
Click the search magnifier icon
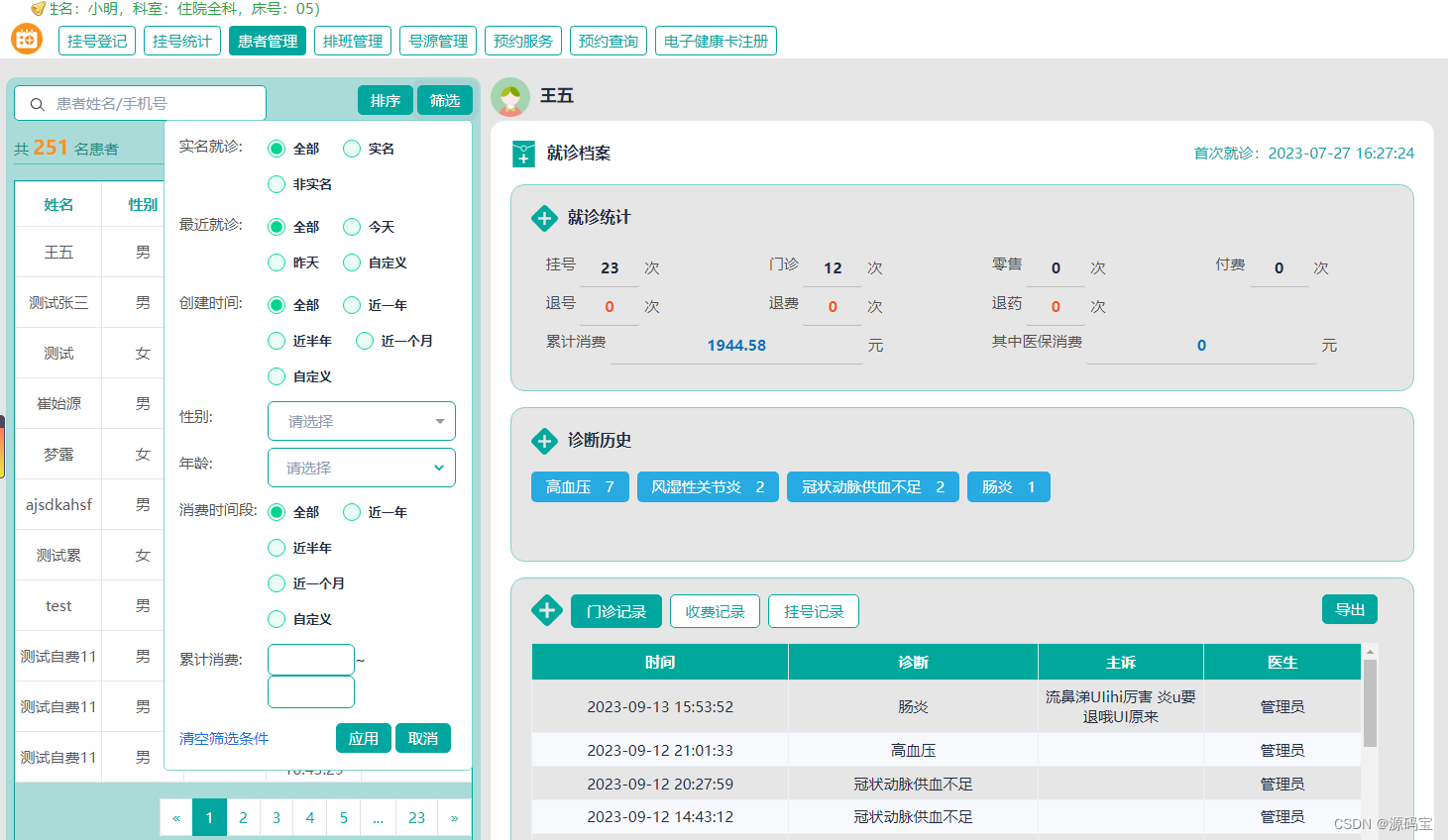pyautogui.click(x=37, y=103)
